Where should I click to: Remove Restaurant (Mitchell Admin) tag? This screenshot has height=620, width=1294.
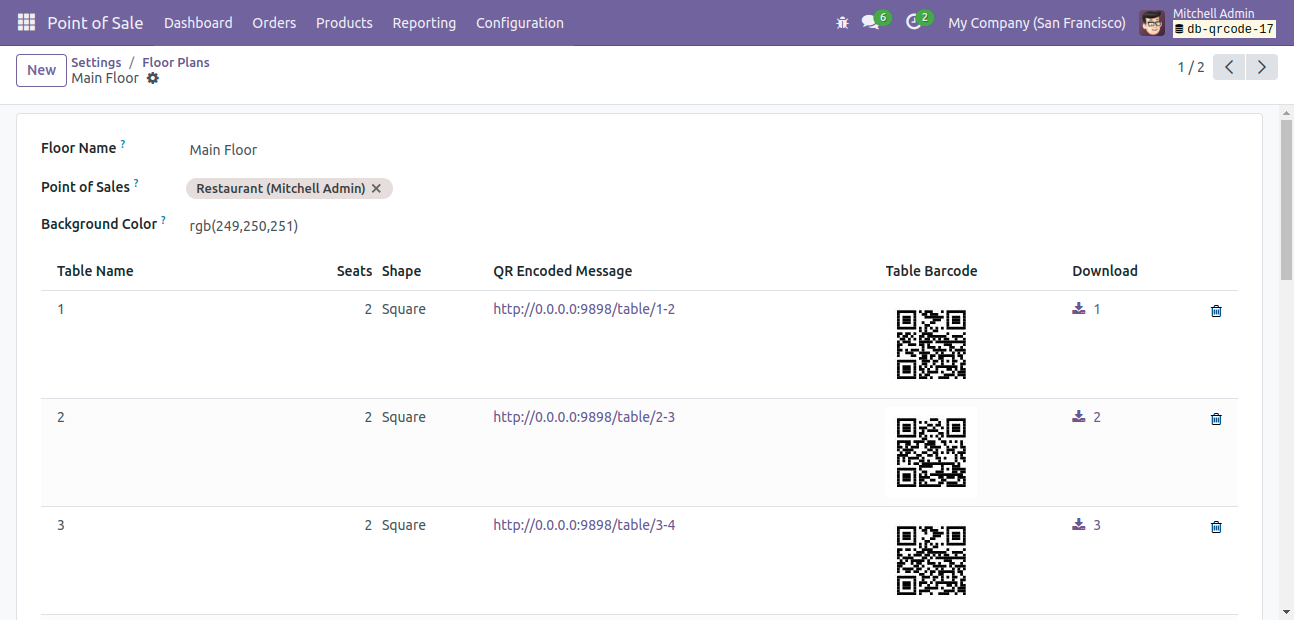coord(376,188)
